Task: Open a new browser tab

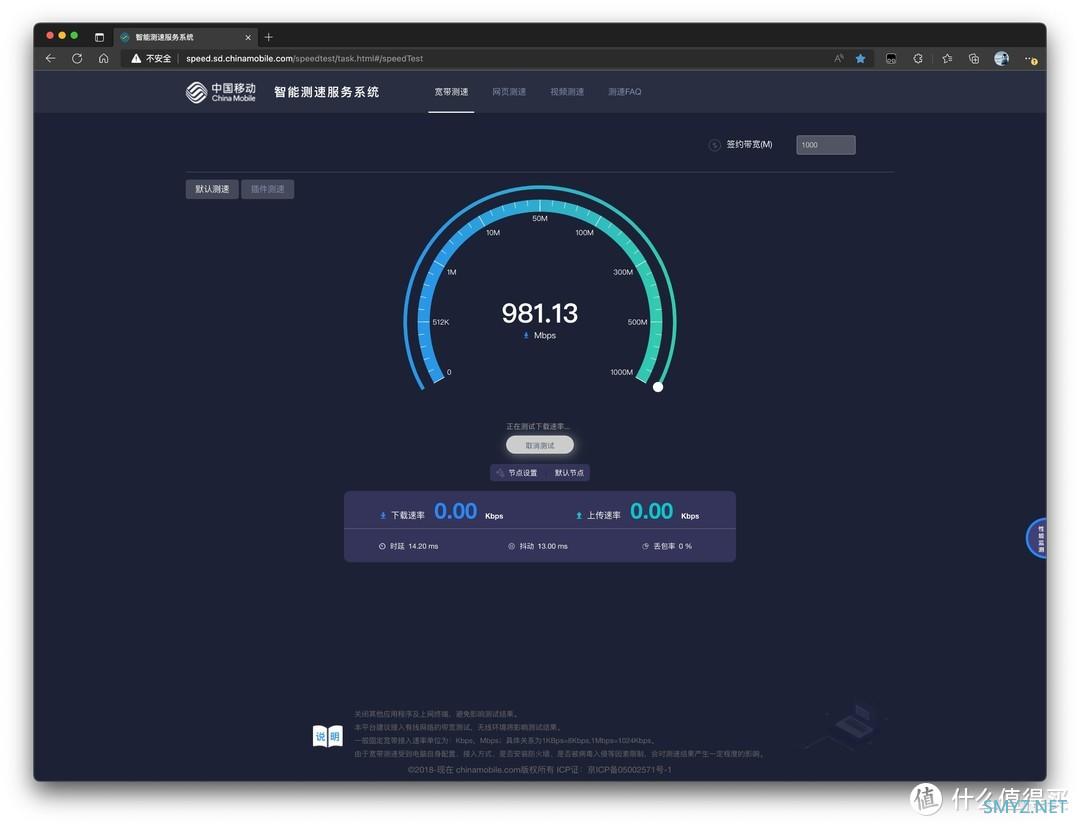Action: (x=268, y=37)
